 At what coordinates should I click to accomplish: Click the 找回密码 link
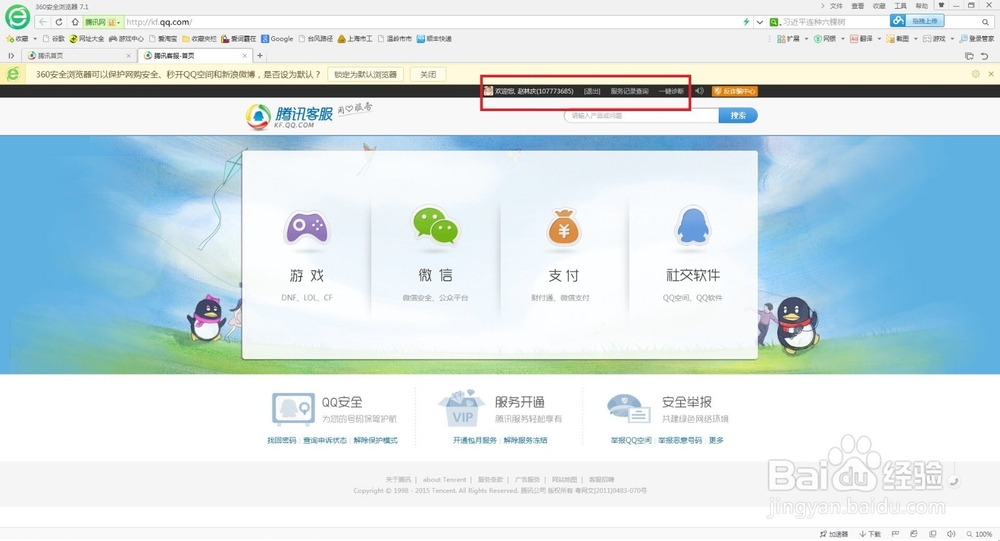(282, 440)
